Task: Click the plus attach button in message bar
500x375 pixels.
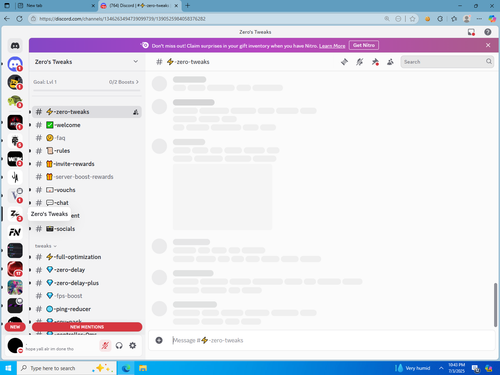Action: point(159,340)
